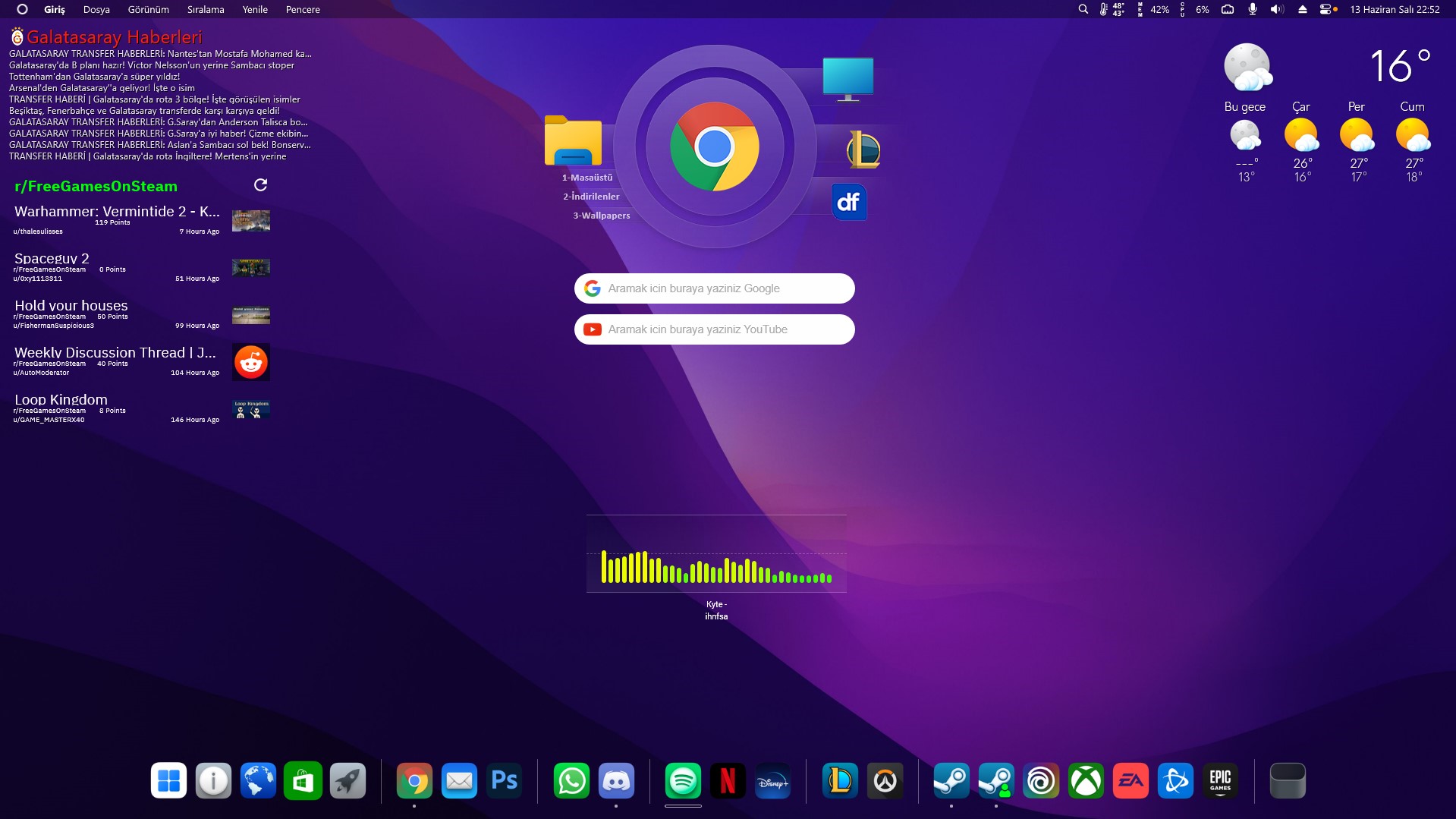Launch League of Legends from the bottom dock
Image resolution: width=1456 pixels, height=819 pixels.
[x=840, y=780]
